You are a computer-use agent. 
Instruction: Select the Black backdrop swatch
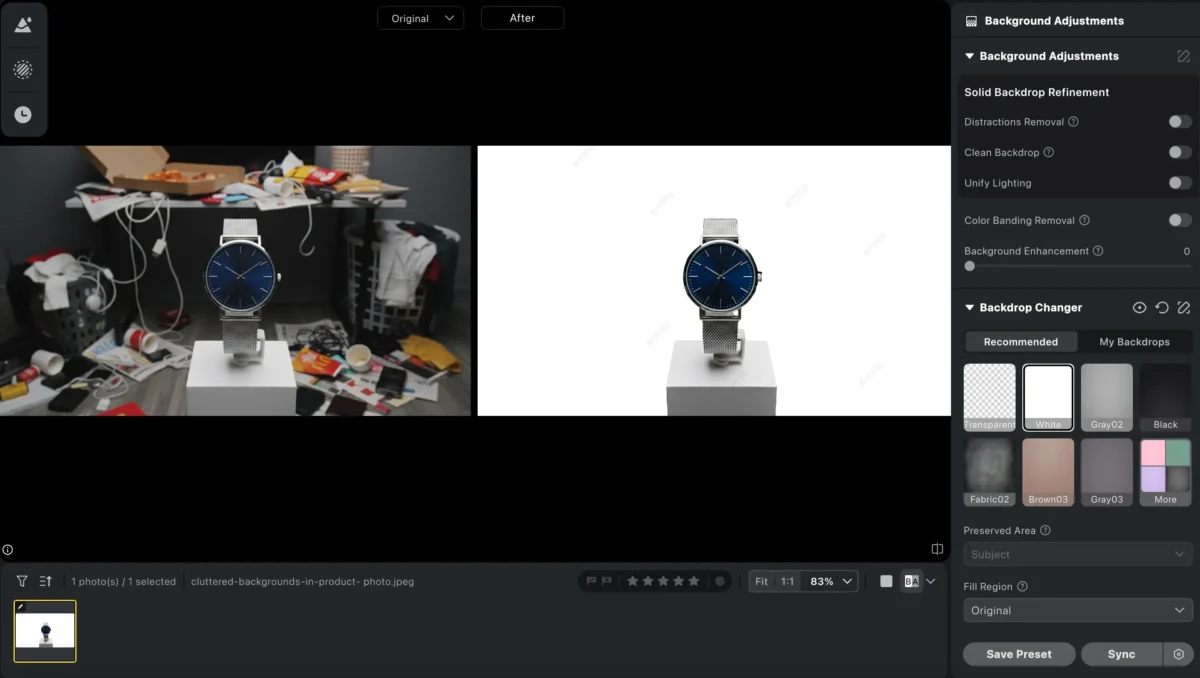[1164, 396]
